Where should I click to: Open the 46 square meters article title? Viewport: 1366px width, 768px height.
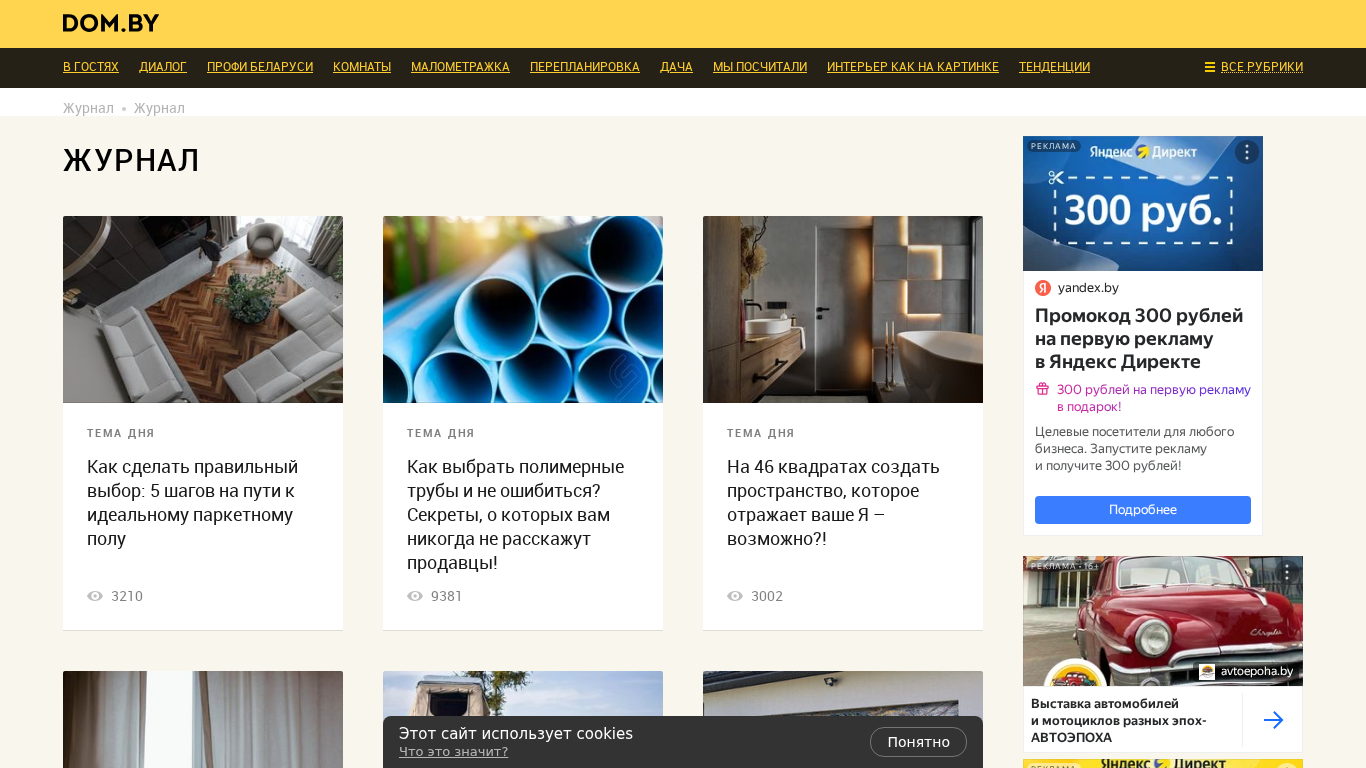(x=833, y=503)
